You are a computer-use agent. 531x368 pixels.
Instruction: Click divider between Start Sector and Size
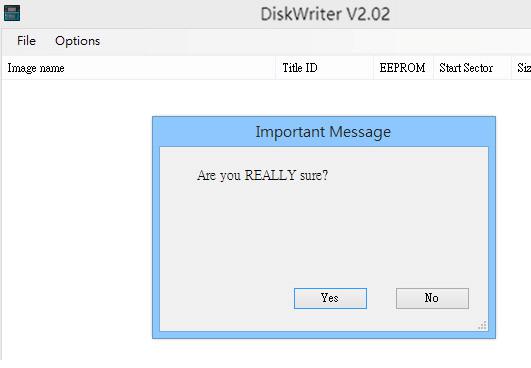(511, 68)
